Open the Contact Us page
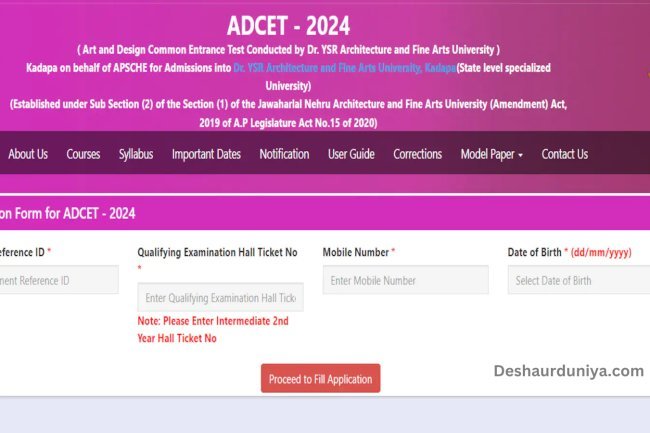 565,154
